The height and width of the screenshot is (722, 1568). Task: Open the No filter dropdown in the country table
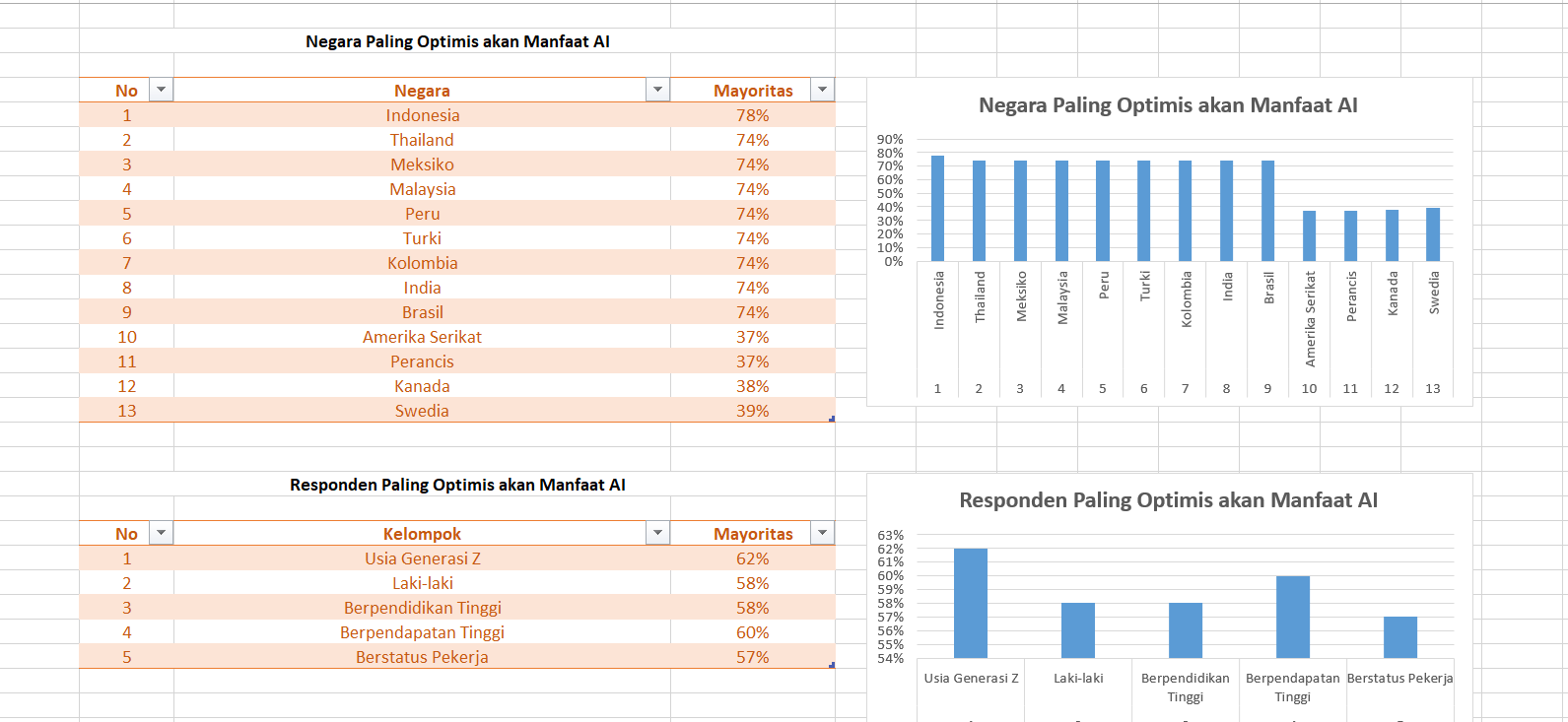point(161,90)
